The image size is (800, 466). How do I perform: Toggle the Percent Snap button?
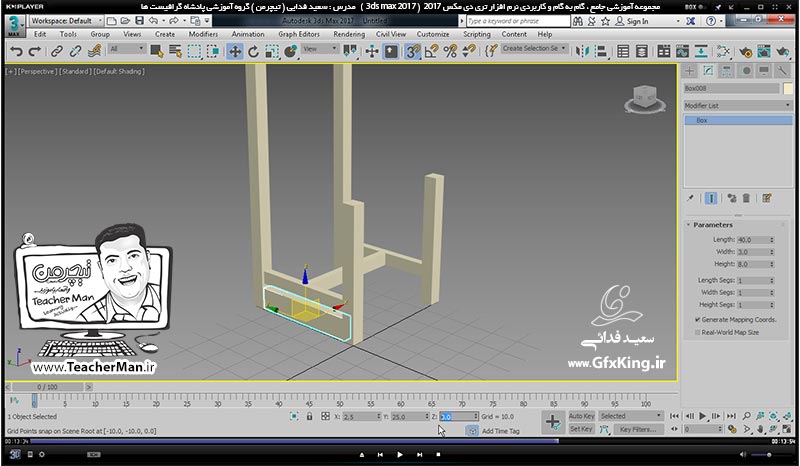[450, 51]
